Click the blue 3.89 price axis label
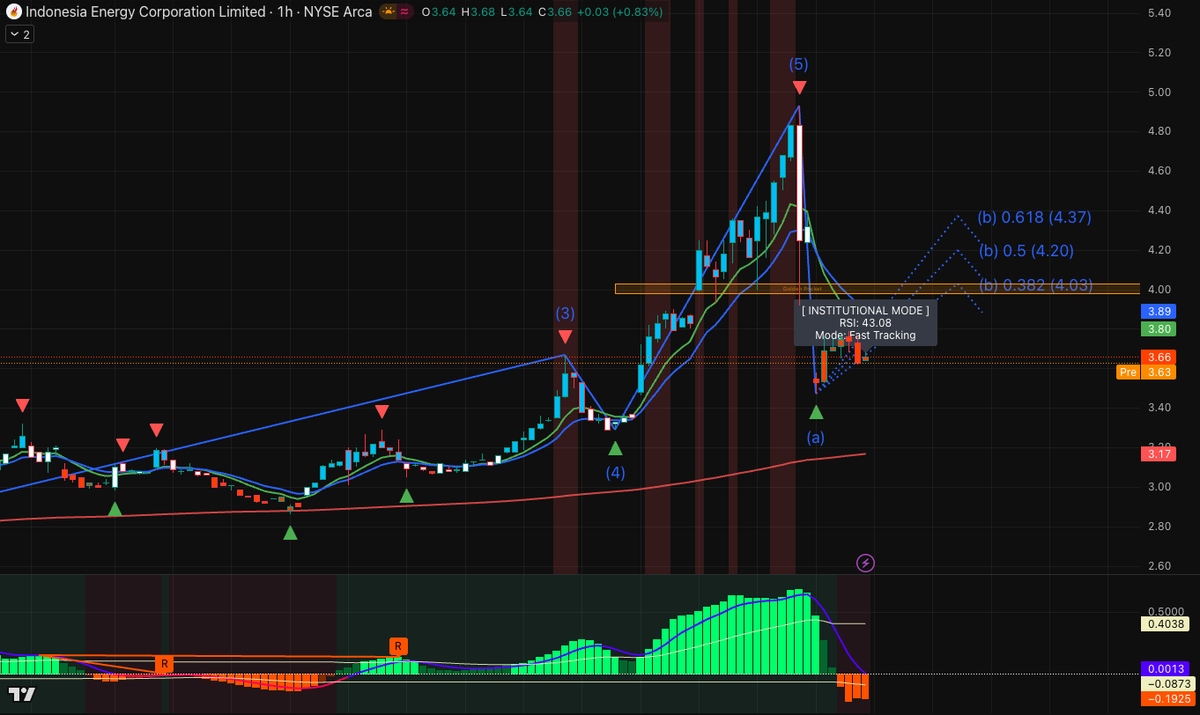The width and height of the screenshot is (1200, 715). [x=1160, y=312]
